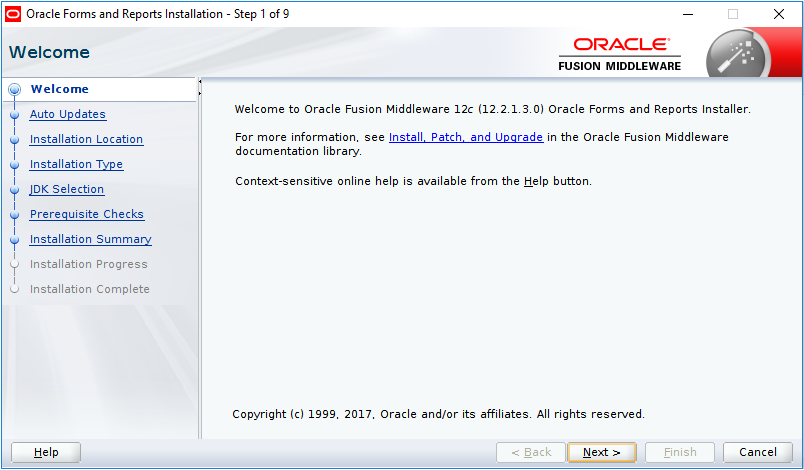Jump to the JDK Selection step
This screenshot has width=804, height=470.
point(66,189)
